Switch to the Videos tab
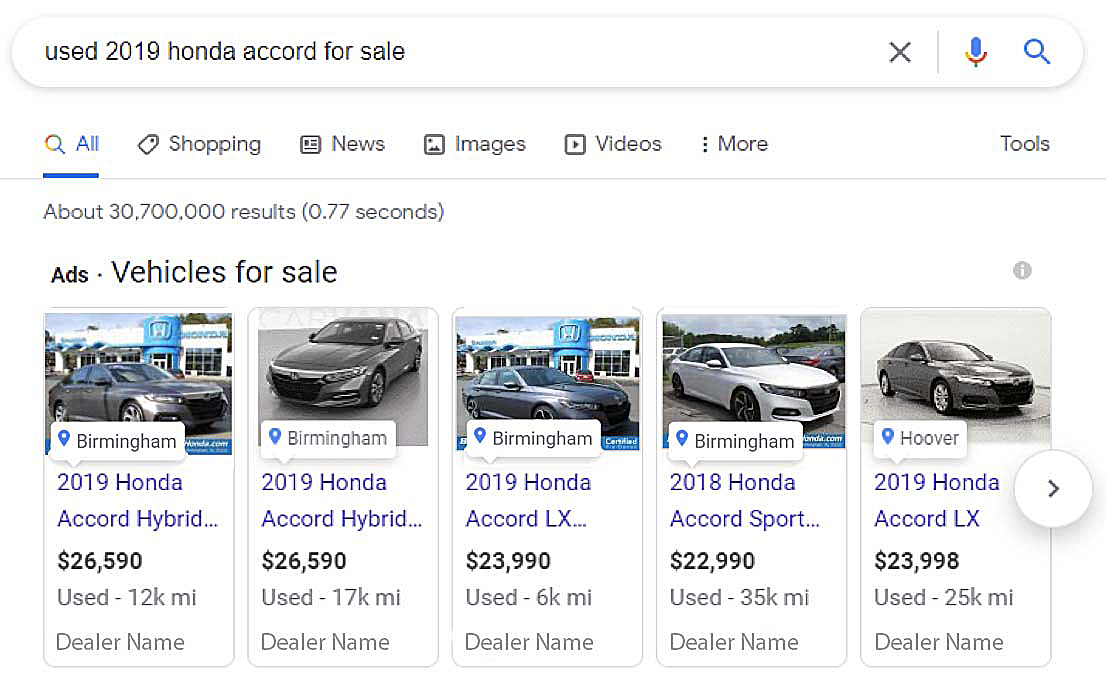The width and height of the screenshot is (1106, 674). coord(613,144)
